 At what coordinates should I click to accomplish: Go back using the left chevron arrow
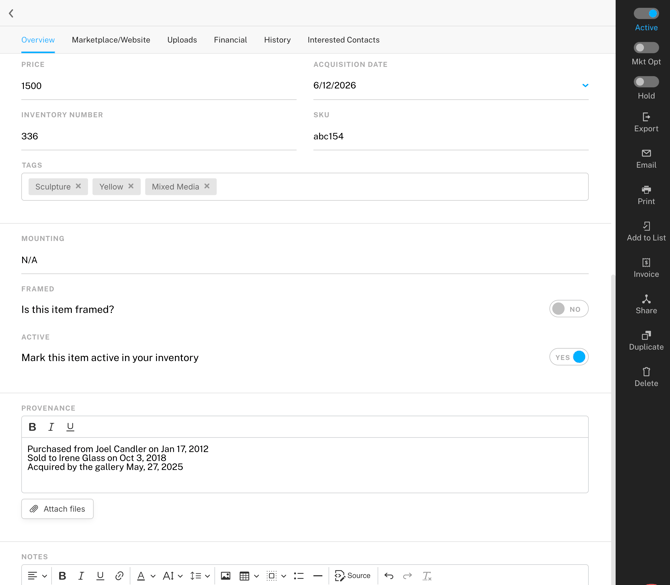[11, 13]
